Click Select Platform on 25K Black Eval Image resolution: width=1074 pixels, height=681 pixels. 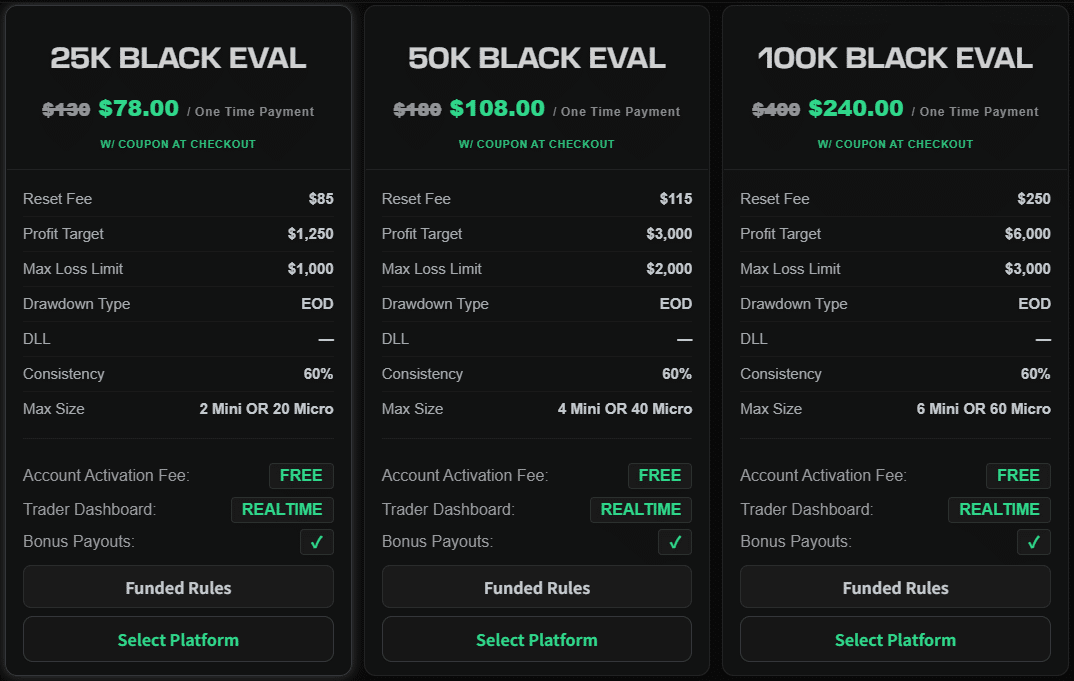[x=178, y=640]
